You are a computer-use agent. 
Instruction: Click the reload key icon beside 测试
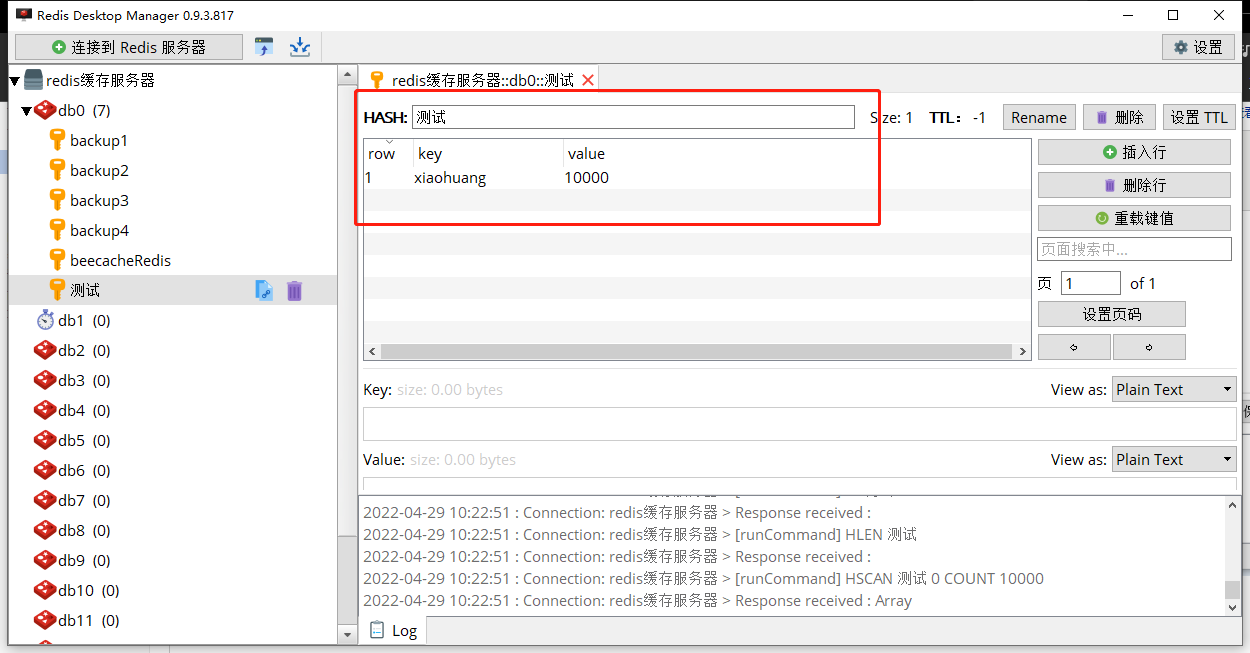263,290
